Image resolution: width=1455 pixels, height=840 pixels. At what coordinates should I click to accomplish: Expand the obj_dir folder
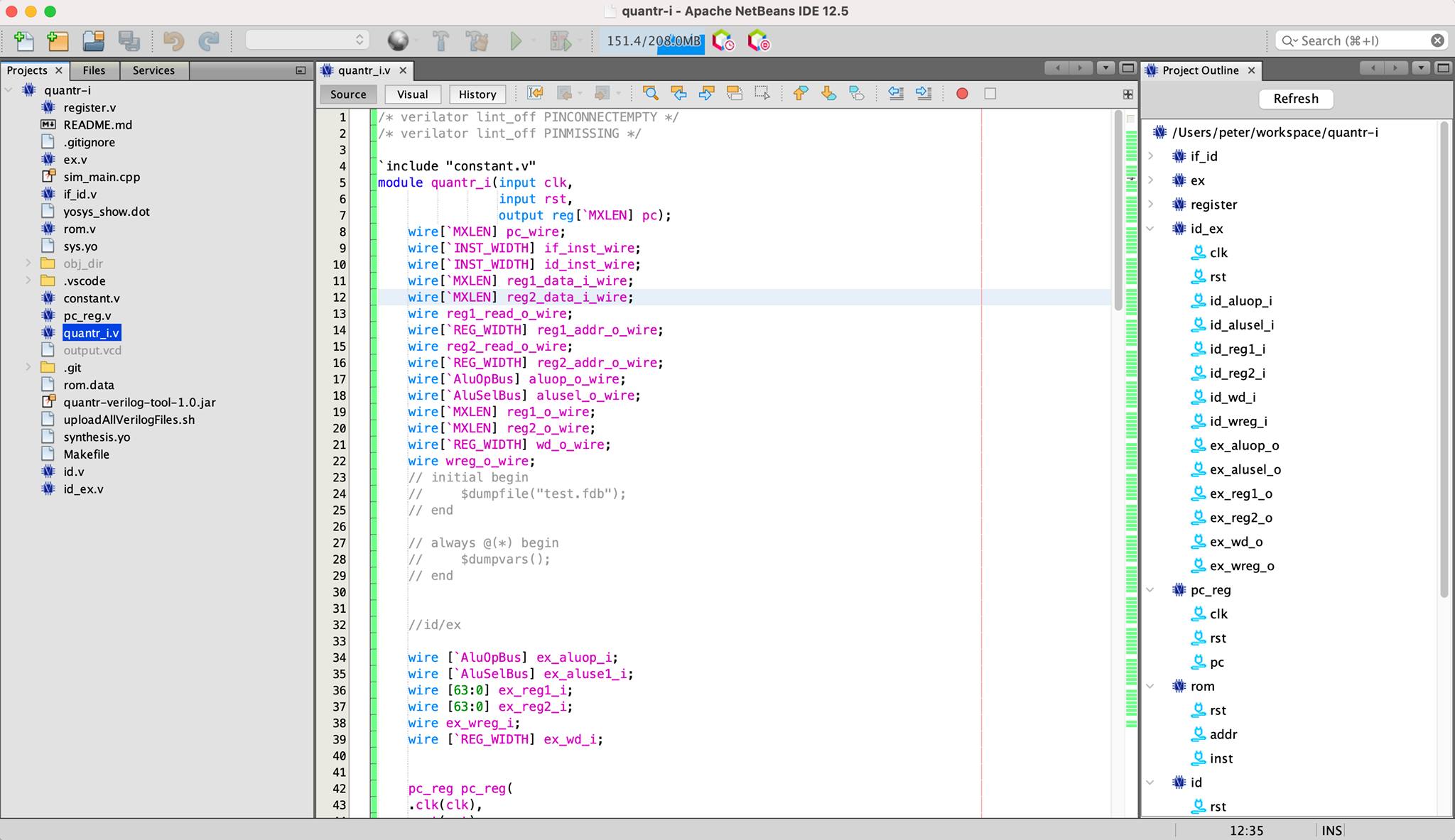28,263
